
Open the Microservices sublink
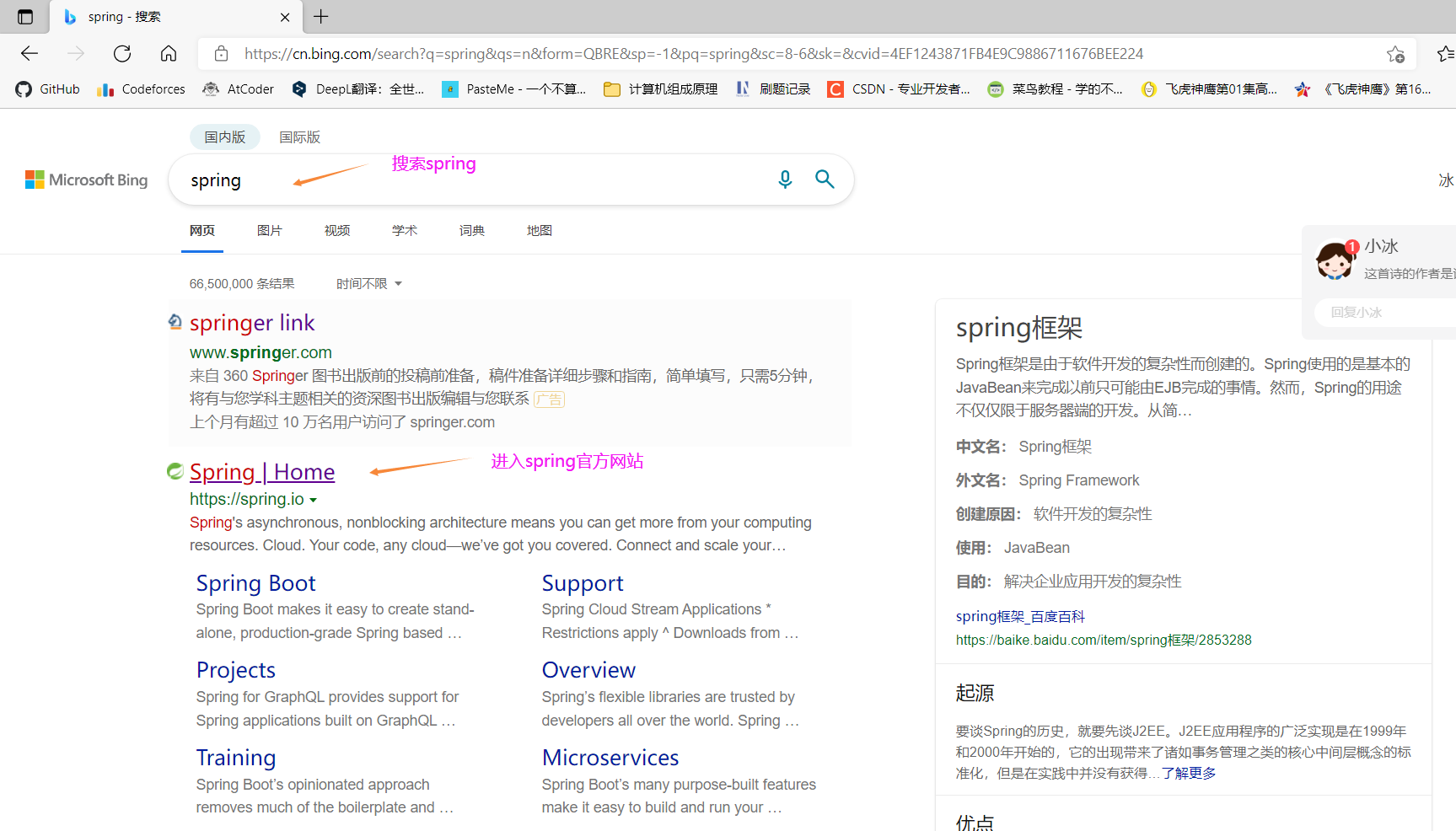[610, 758]
